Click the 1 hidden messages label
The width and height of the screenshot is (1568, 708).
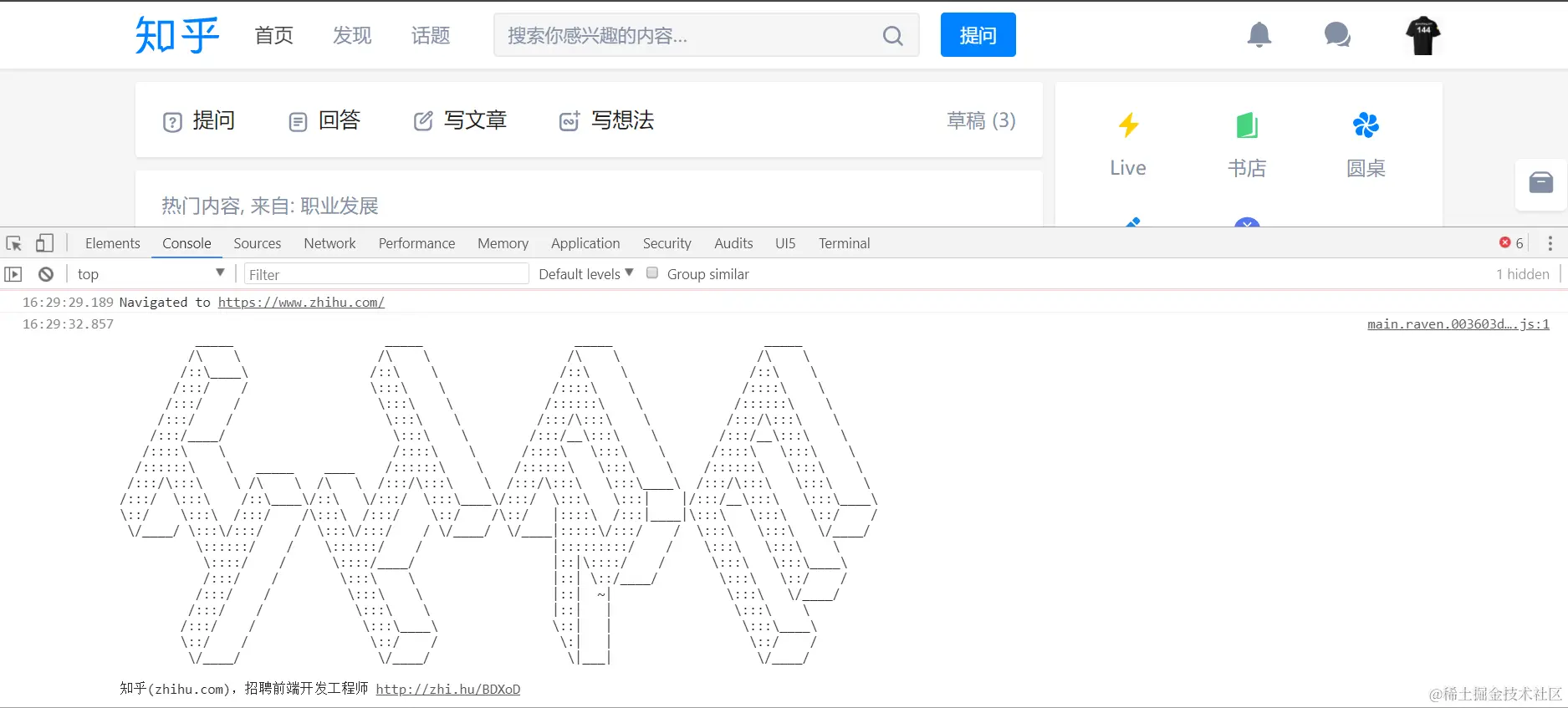click(x=1522, y=274)
